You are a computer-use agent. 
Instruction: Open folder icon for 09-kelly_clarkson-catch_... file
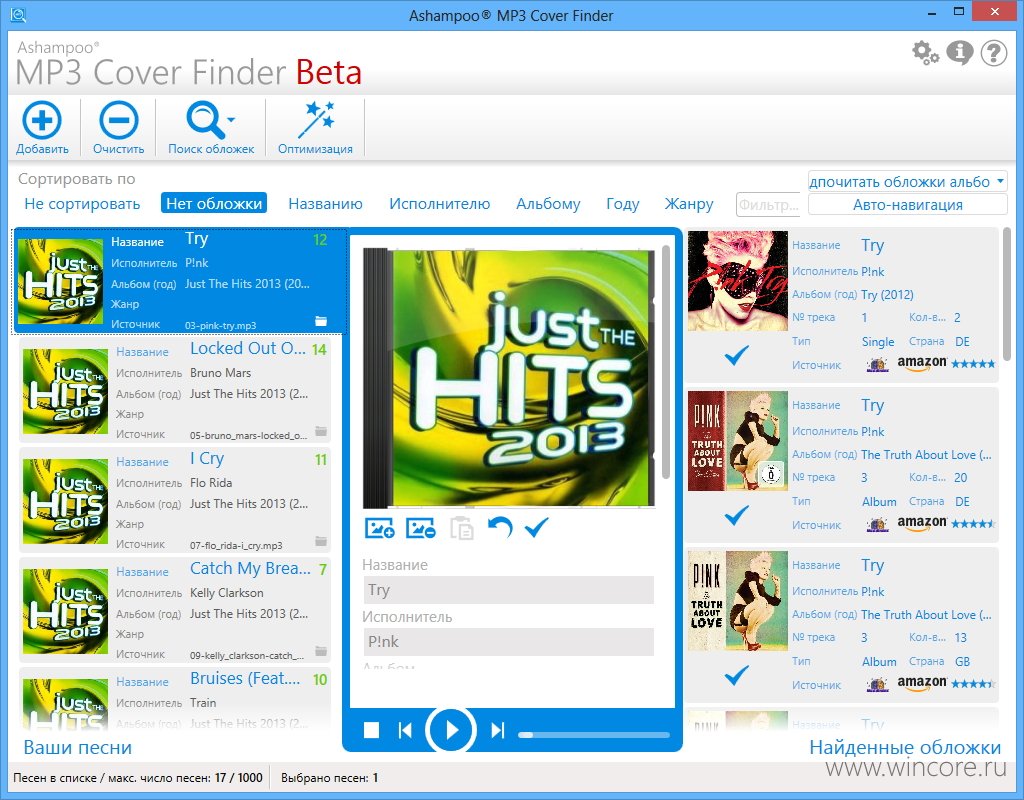[x=321, y=650]
